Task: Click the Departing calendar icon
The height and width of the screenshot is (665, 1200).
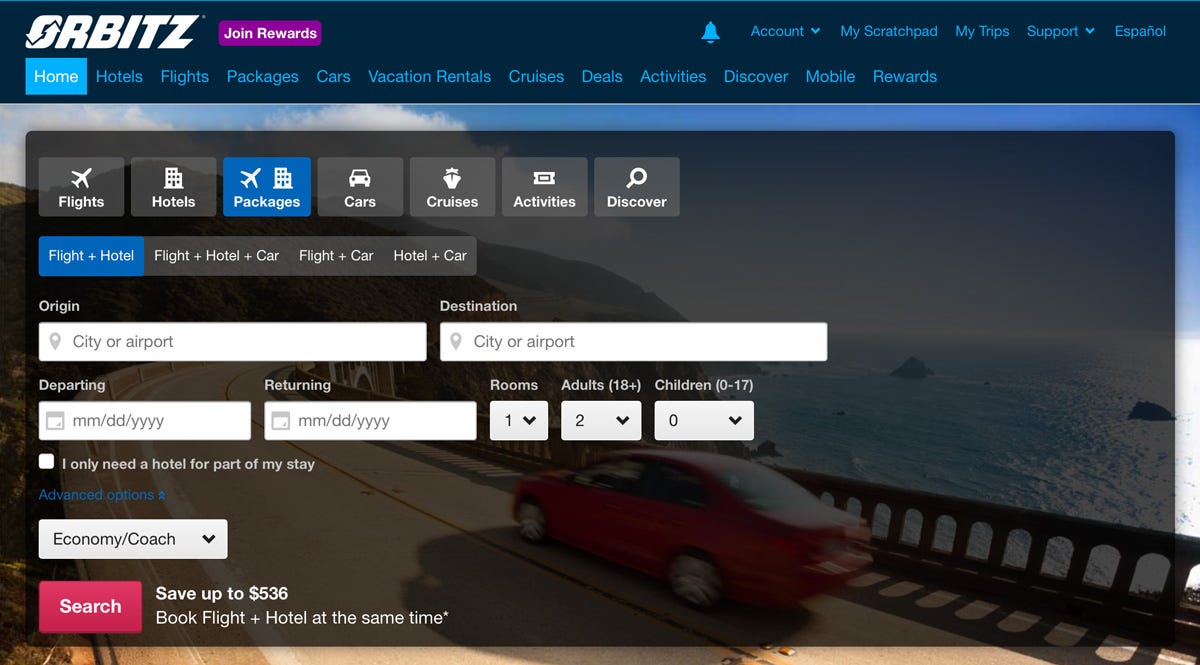Action: click(x=56, y=421)
